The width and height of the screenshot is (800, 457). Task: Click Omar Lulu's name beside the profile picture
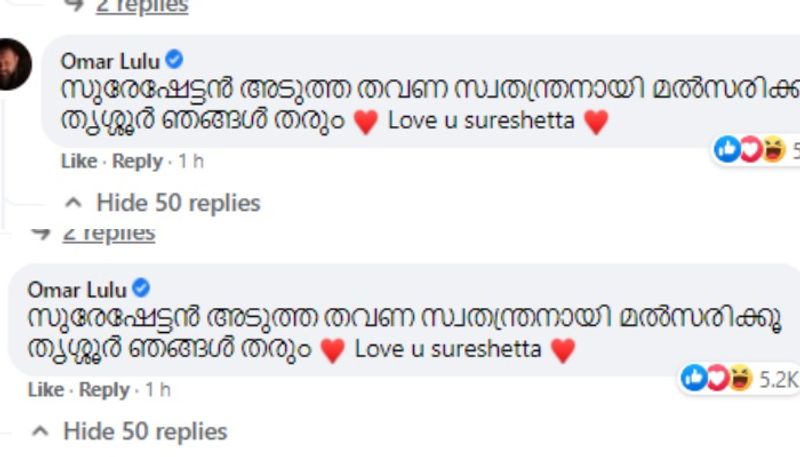110,60
